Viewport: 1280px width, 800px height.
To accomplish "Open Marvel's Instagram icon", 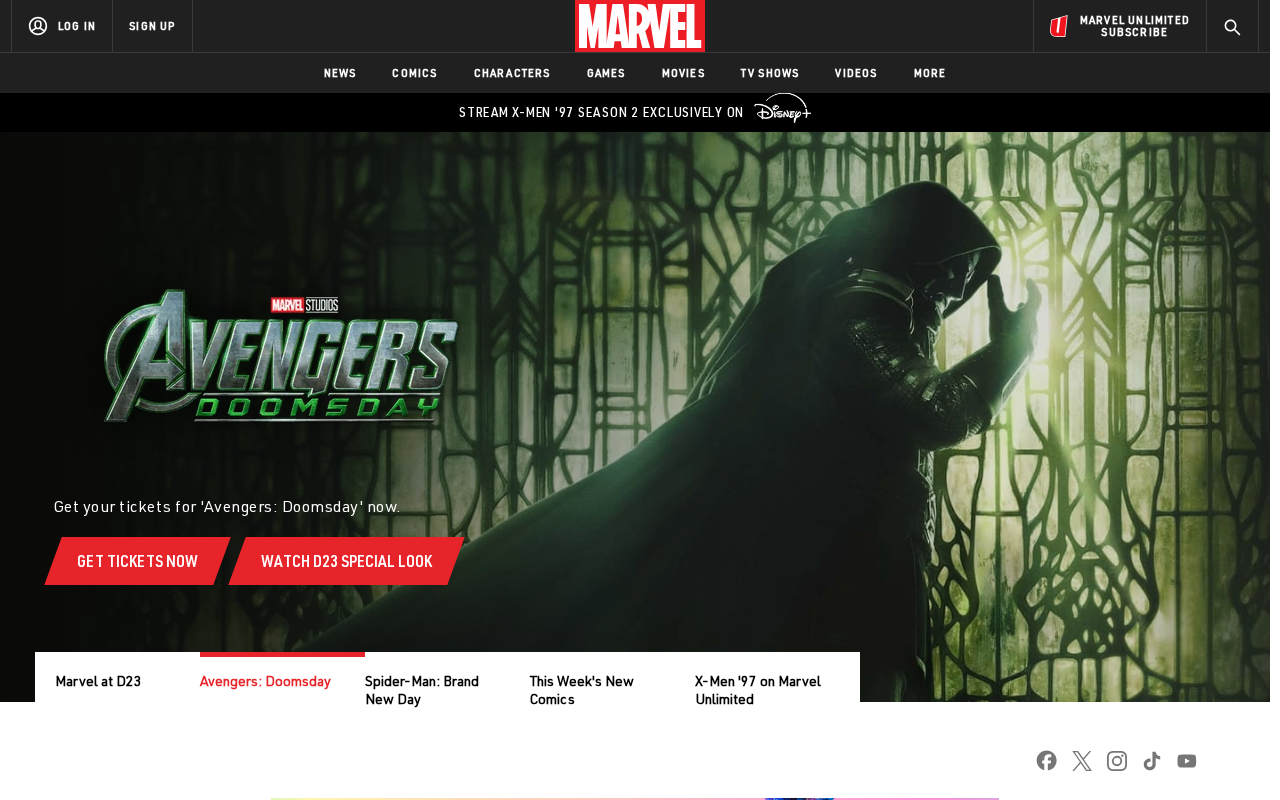I will 1117,761.
